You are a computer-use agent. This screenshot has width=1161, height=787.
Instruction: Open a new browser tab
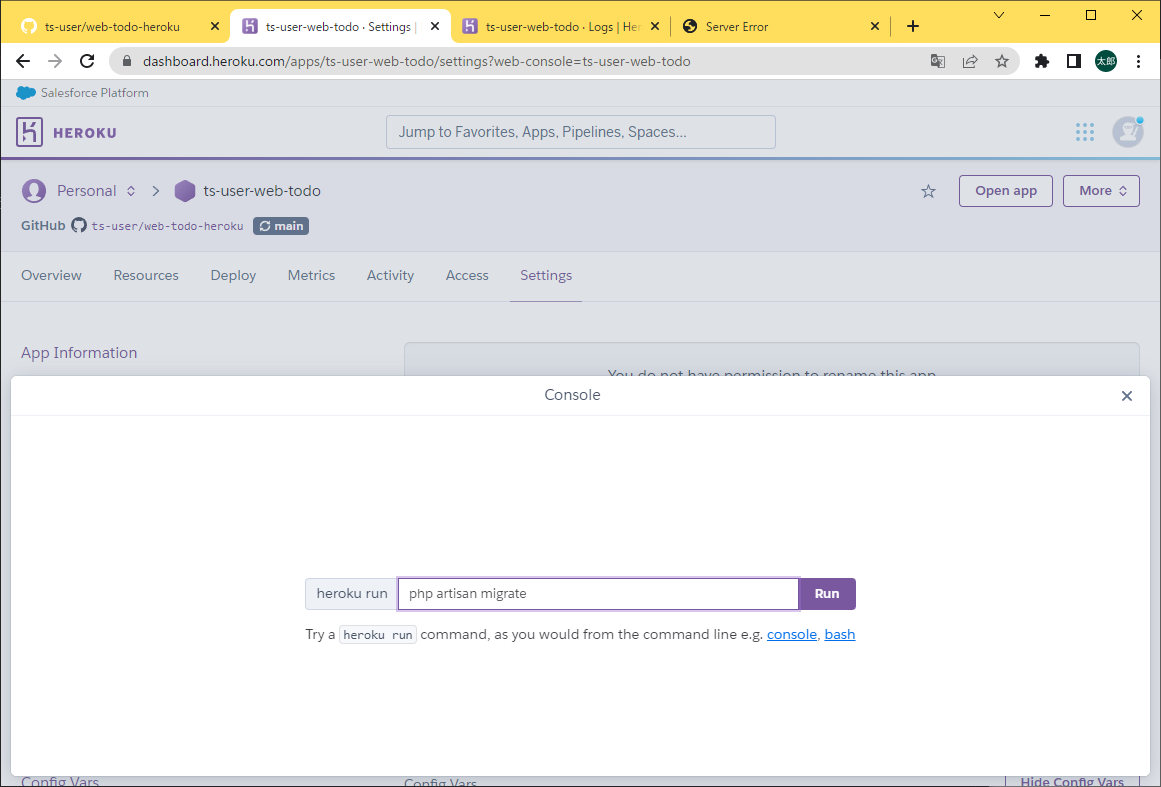913,27
